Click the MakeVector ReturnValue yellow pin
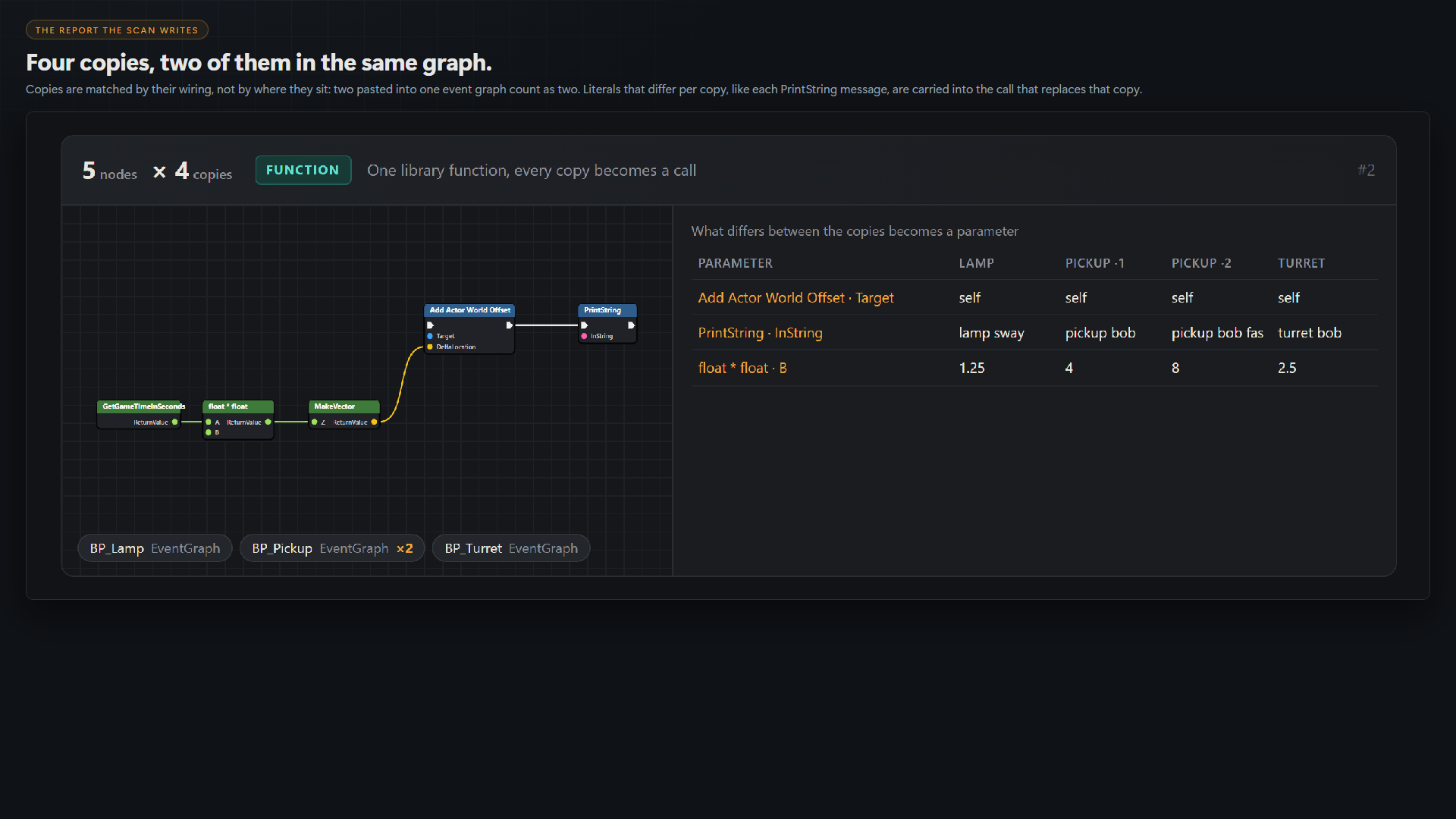This screenshot has width=1456, height=819. (374, 422)
